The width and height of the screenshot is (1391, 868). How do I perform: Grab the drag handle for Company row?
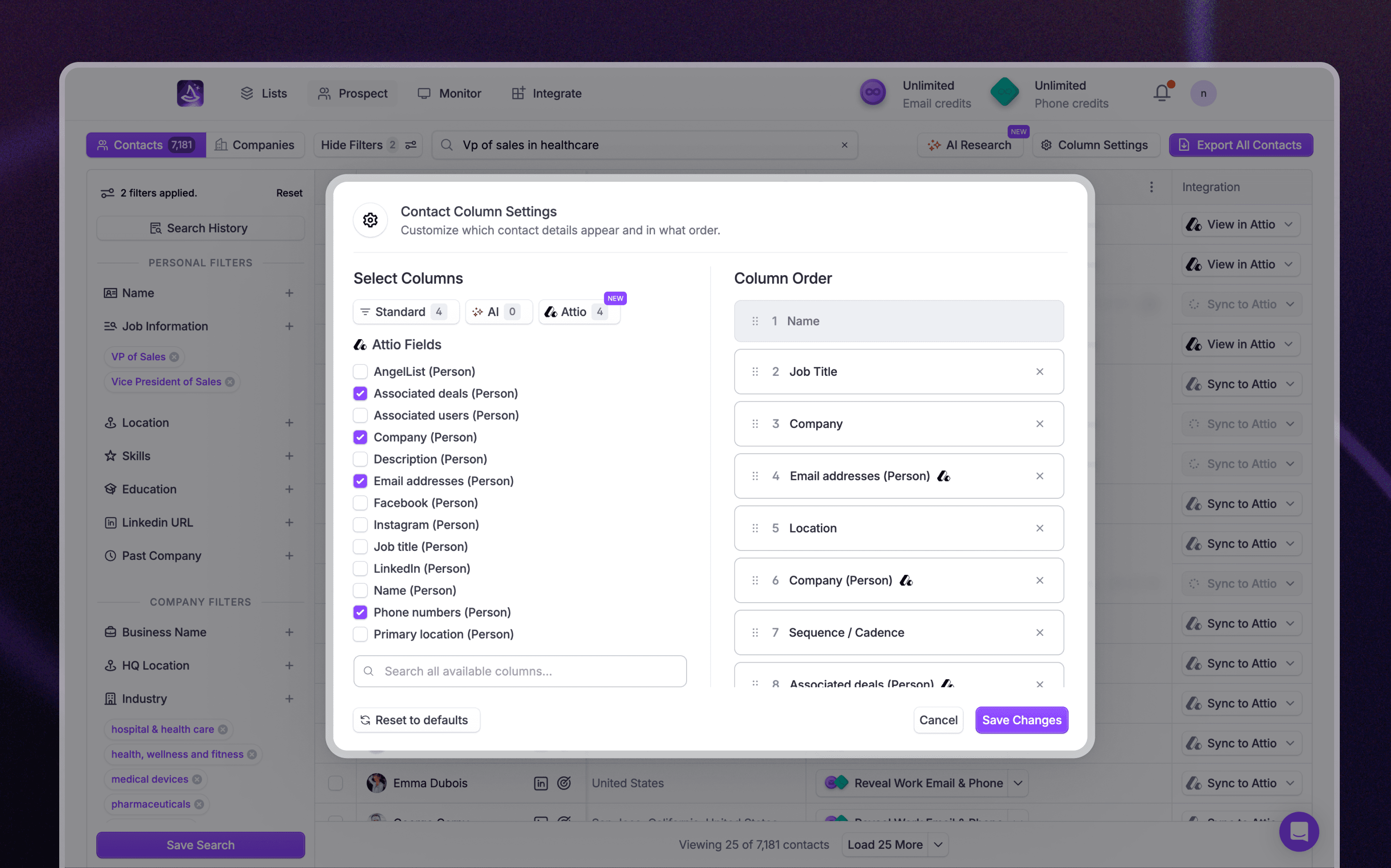755,424
